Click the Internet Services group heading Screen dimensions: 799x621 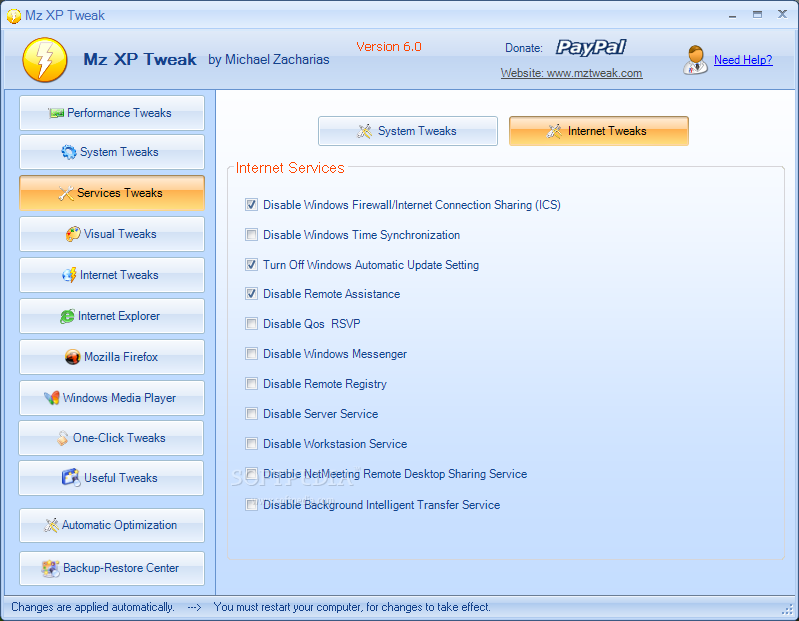(290, 168)
